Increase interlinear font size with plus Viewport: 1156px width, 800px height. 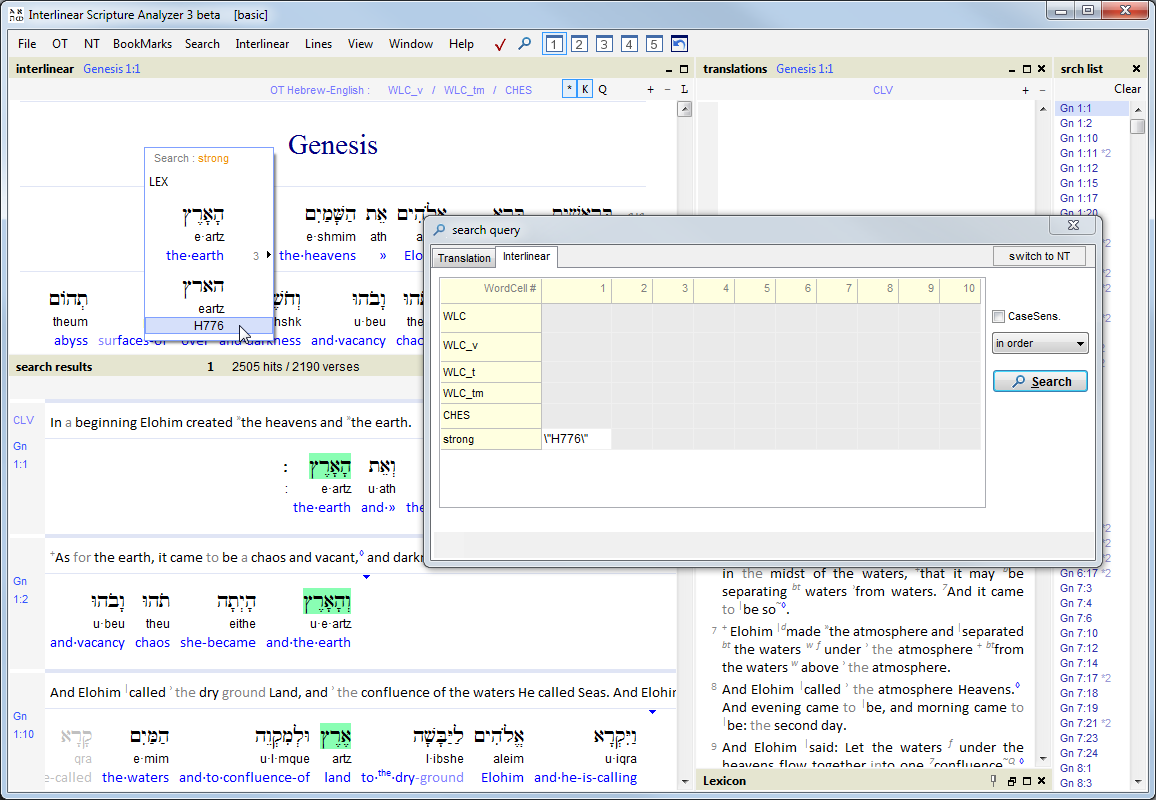pyautogui.click(x=650, y=90)
